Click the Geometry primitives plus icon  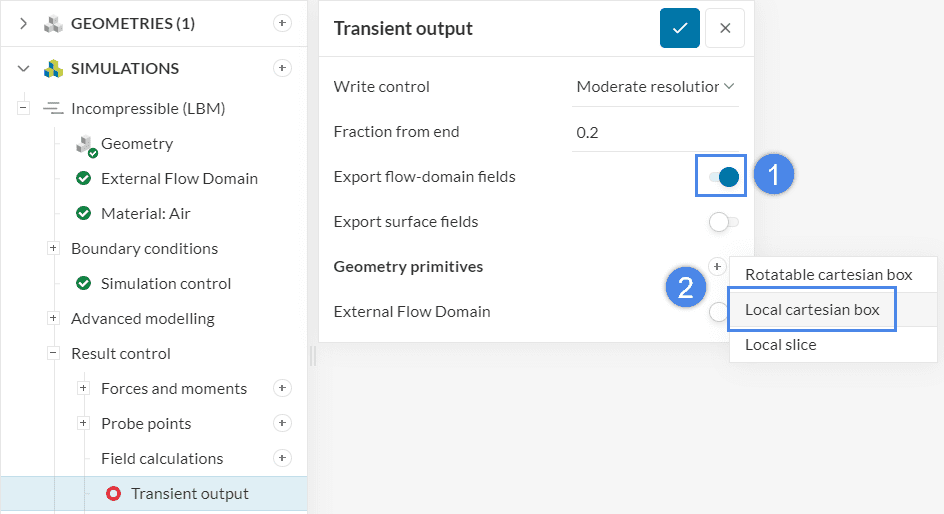[717, 266]
